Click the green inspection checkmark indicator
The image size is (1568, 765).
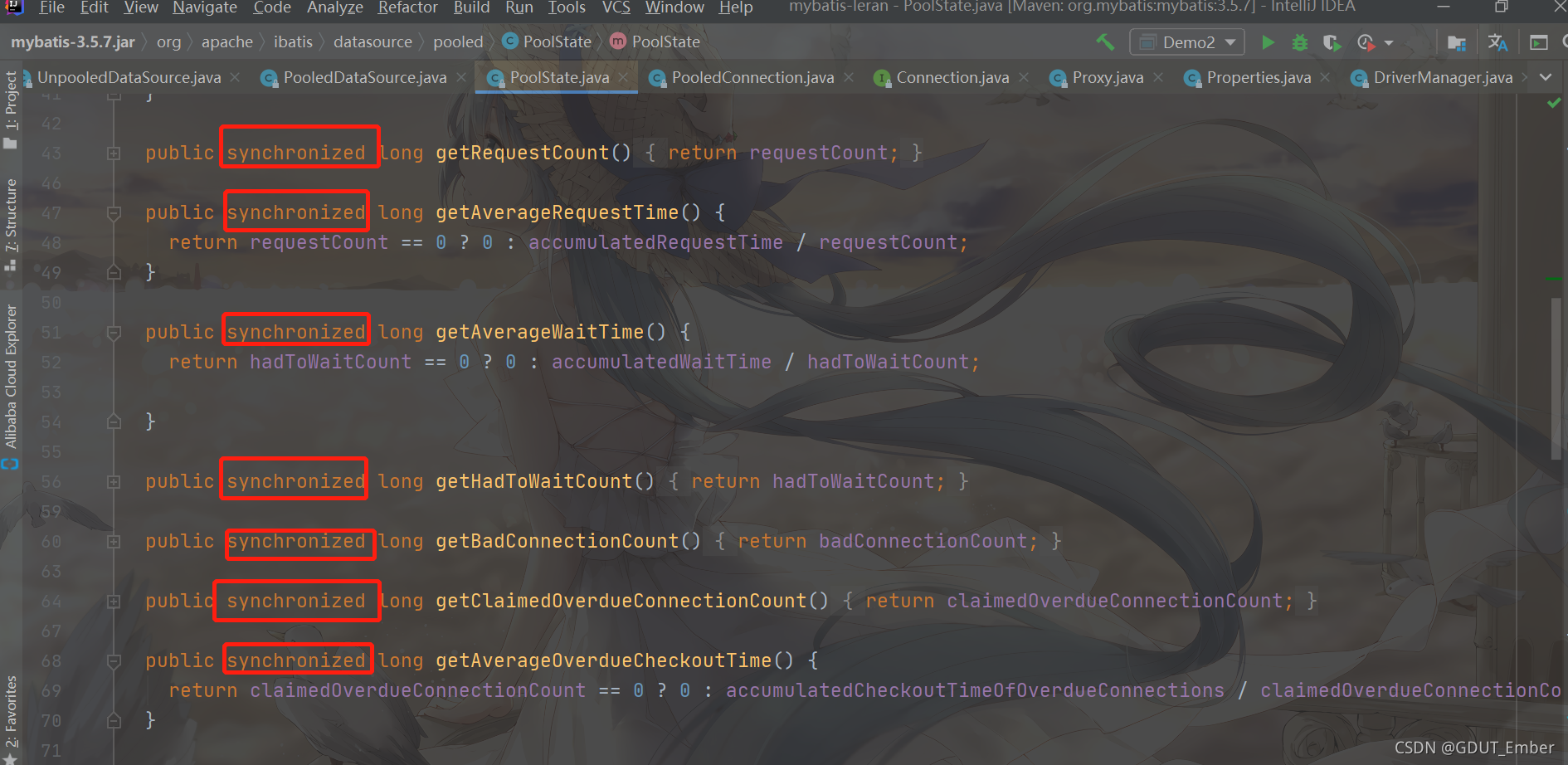pyautogui.click(x=1554, y=103)
